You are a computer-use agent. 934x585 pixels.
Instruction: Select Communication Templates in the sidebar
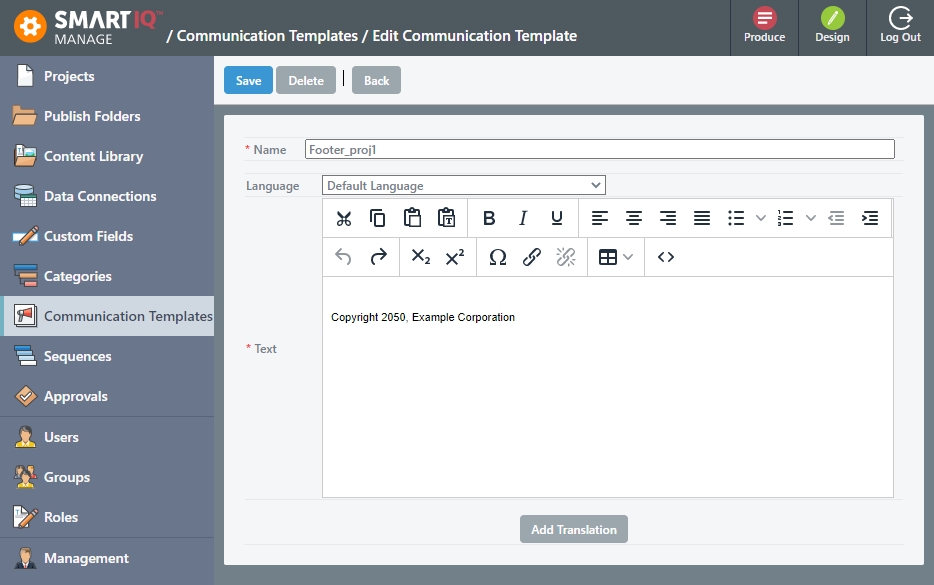[107, 316]
